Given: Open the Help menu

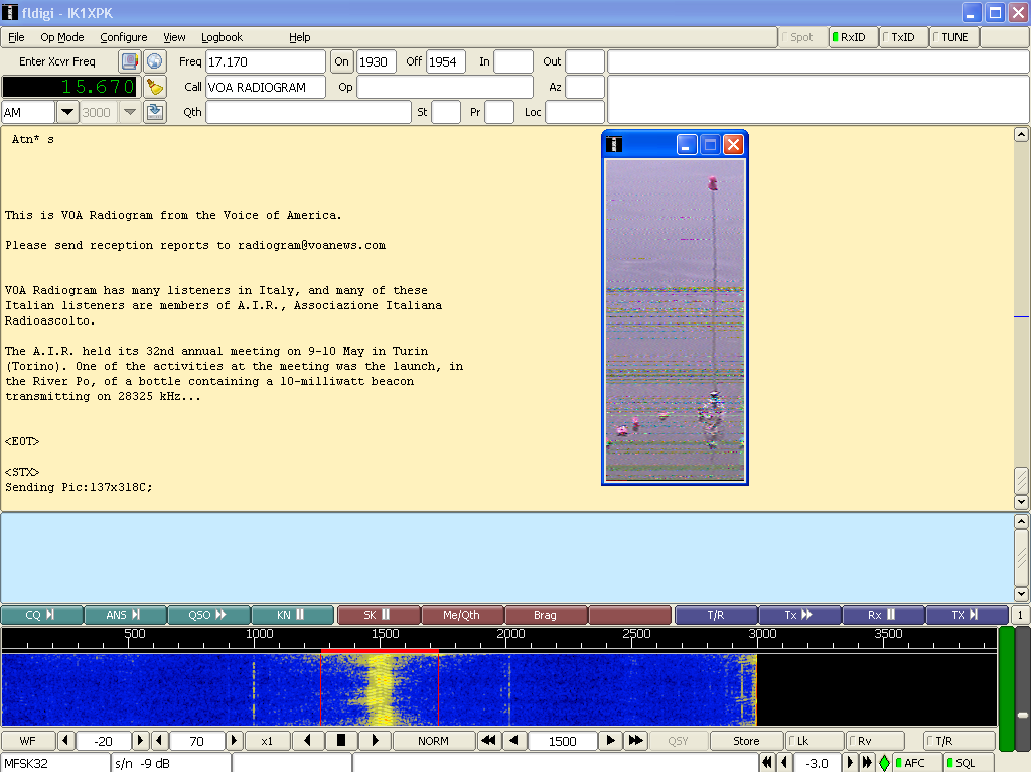Looking at the screenshot, I should [299, 37].
